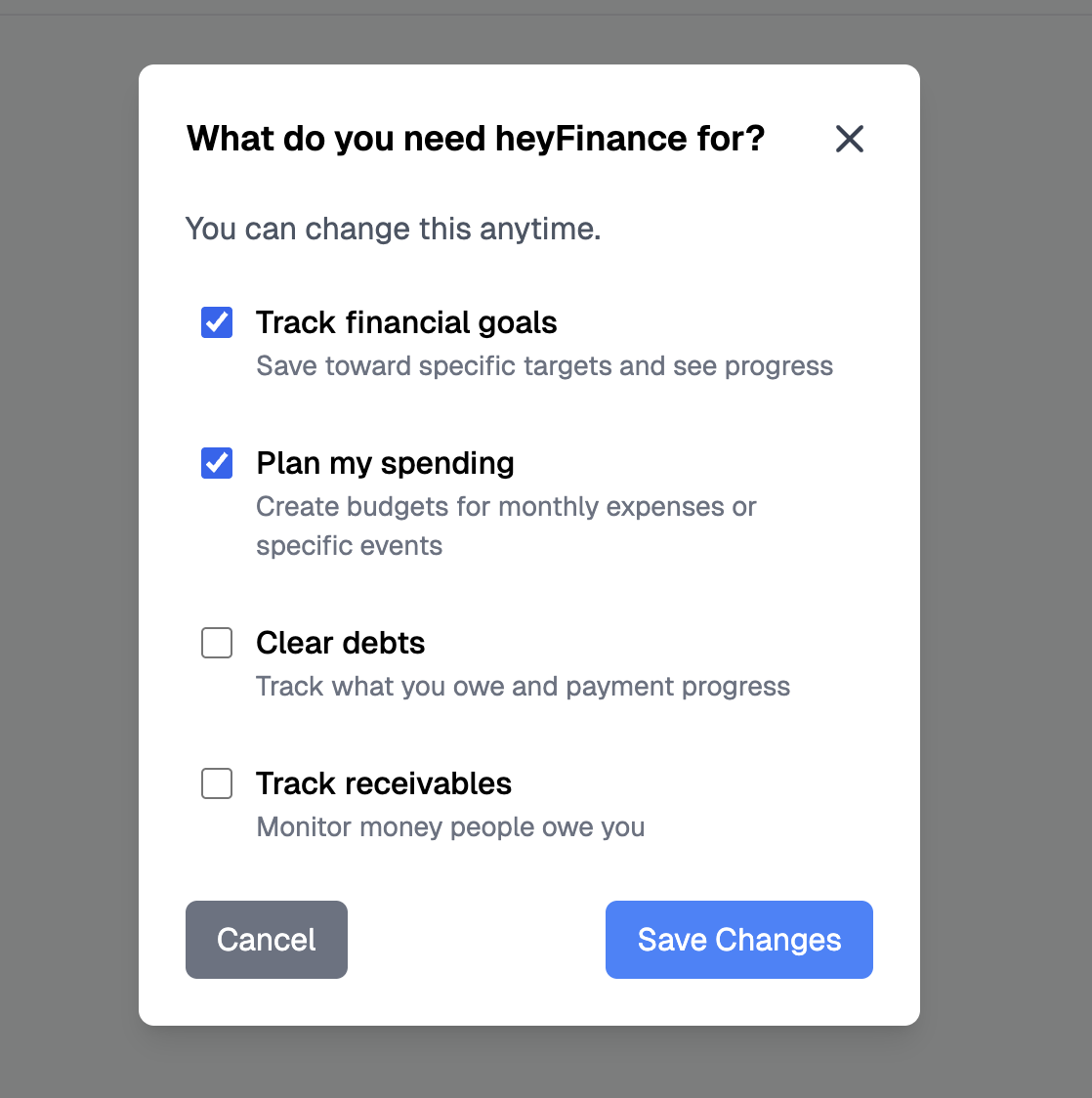Cancel the changes to preferences
This screenshot has width=1092, height=1098.
point(266,939)
